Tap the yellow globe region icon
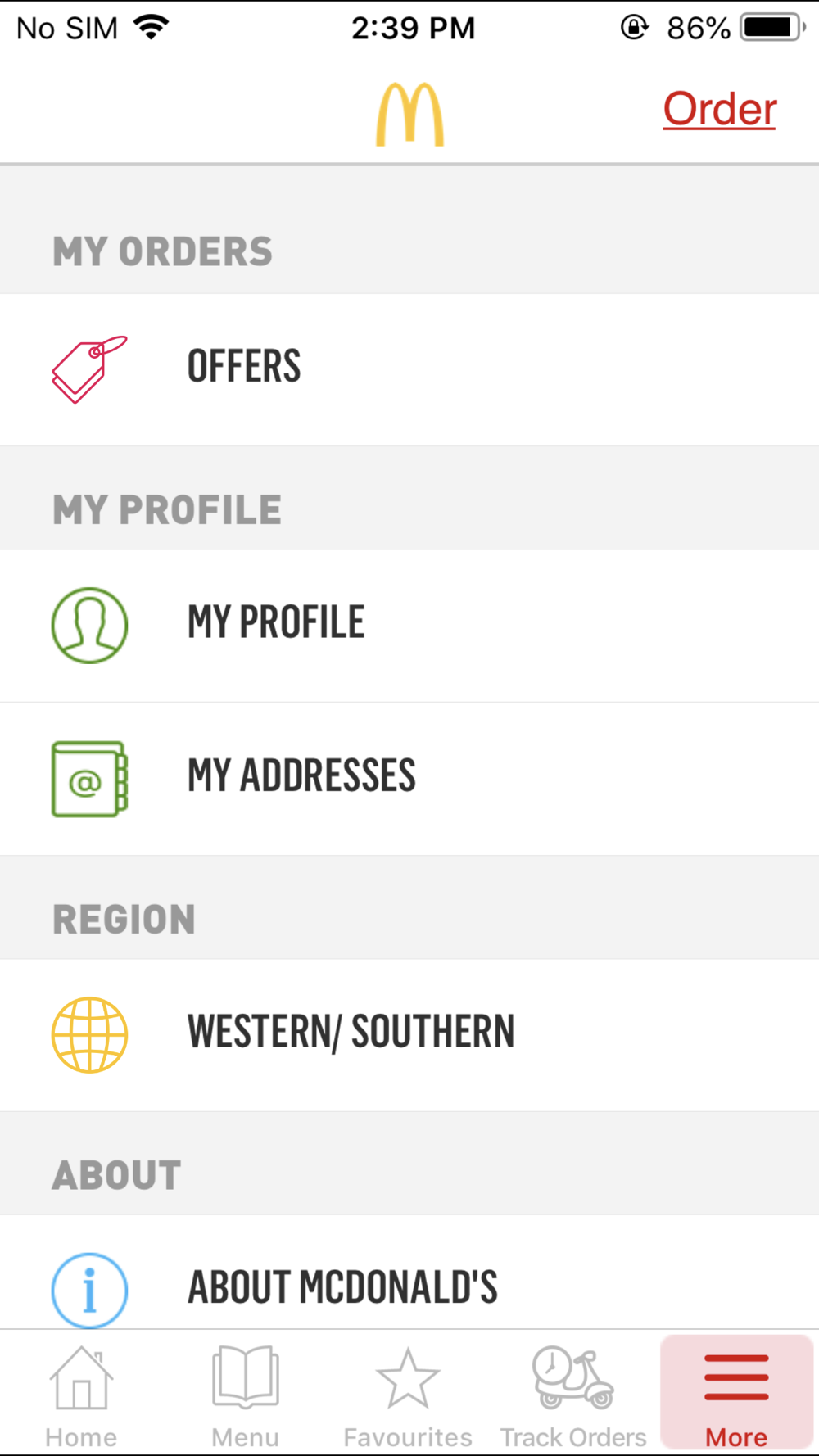Screen dimensions: 819x1456 pyautogui.click(x=89, y=1035)
